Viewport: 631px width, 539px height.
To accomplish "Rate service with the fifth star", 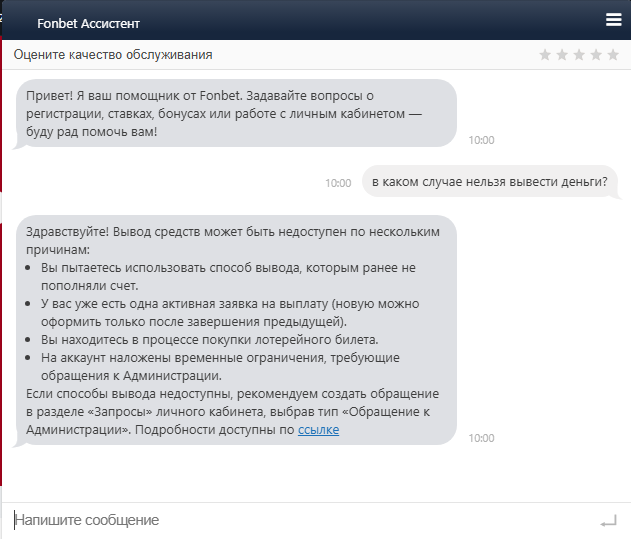I will tap(613, 54).
